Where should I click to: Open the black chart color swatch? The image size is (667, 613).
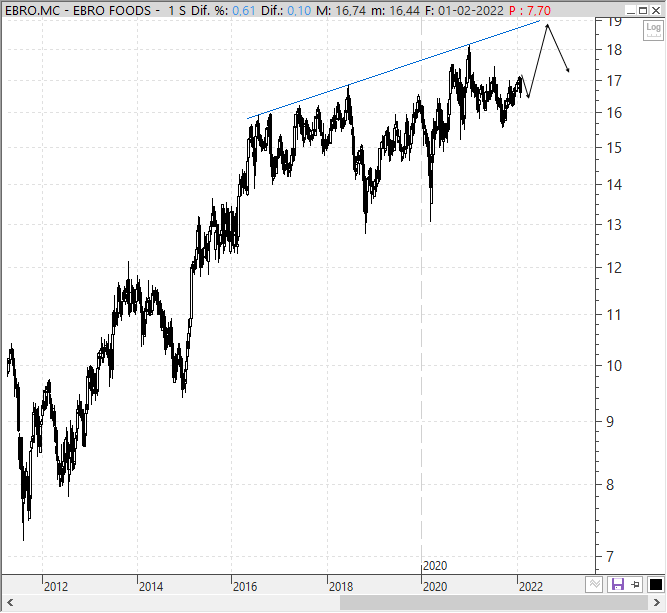tap(656, 584)
